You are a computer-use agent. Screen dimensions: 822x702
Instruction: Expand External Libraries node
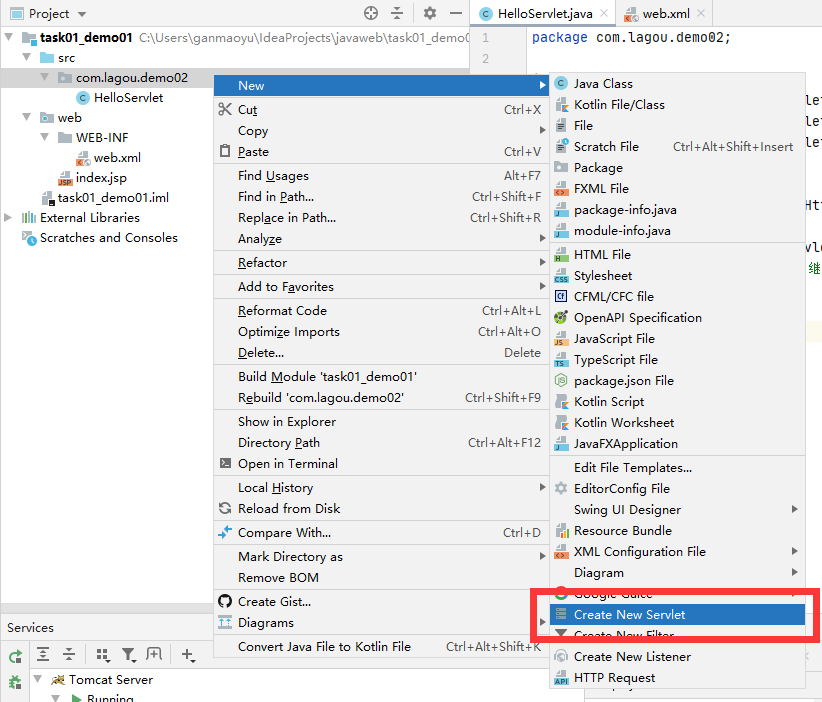[8, 217]
